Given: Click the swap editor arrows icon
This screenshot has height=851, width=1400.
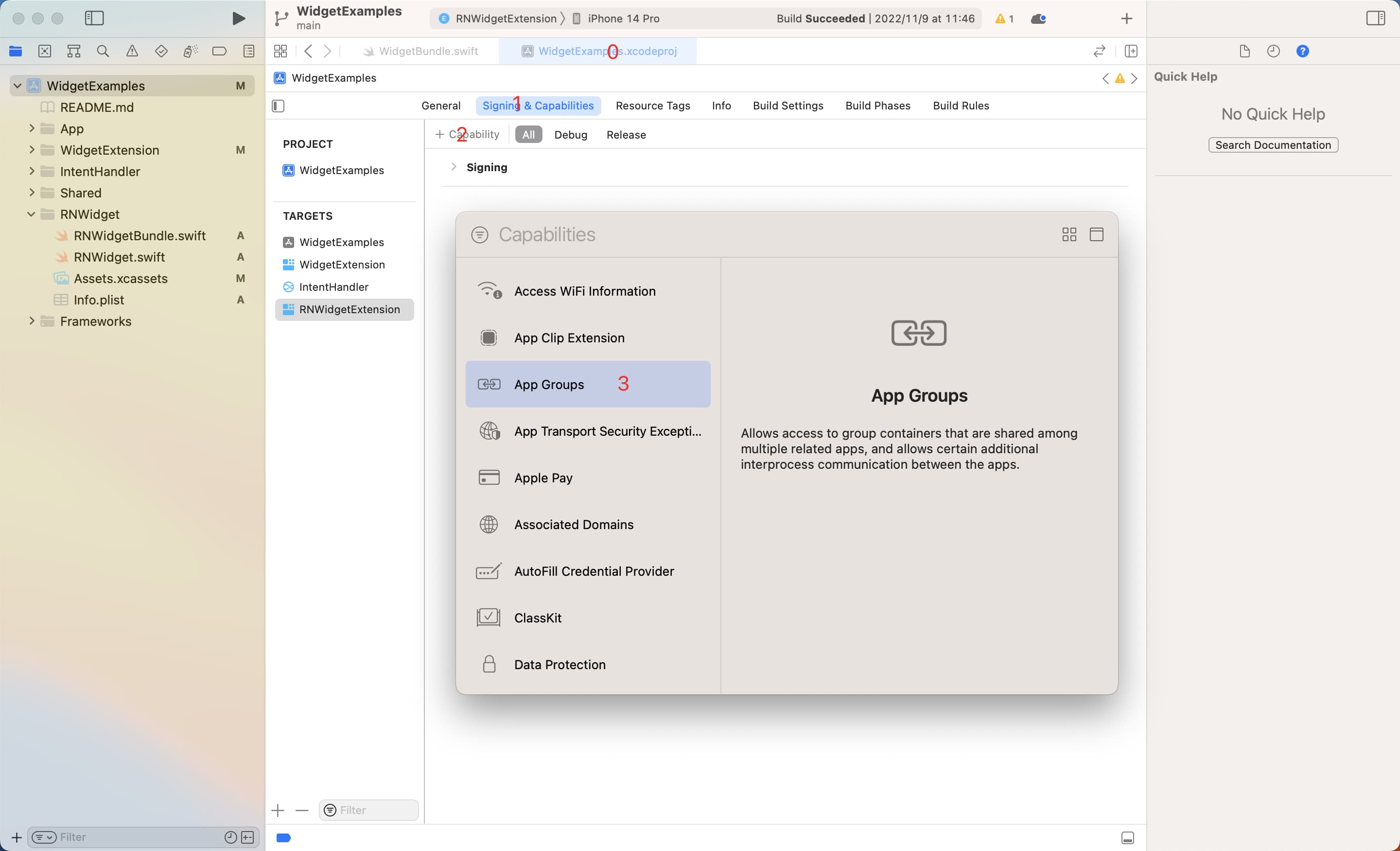Looking at the screenshot, I should pos(1100,51).
